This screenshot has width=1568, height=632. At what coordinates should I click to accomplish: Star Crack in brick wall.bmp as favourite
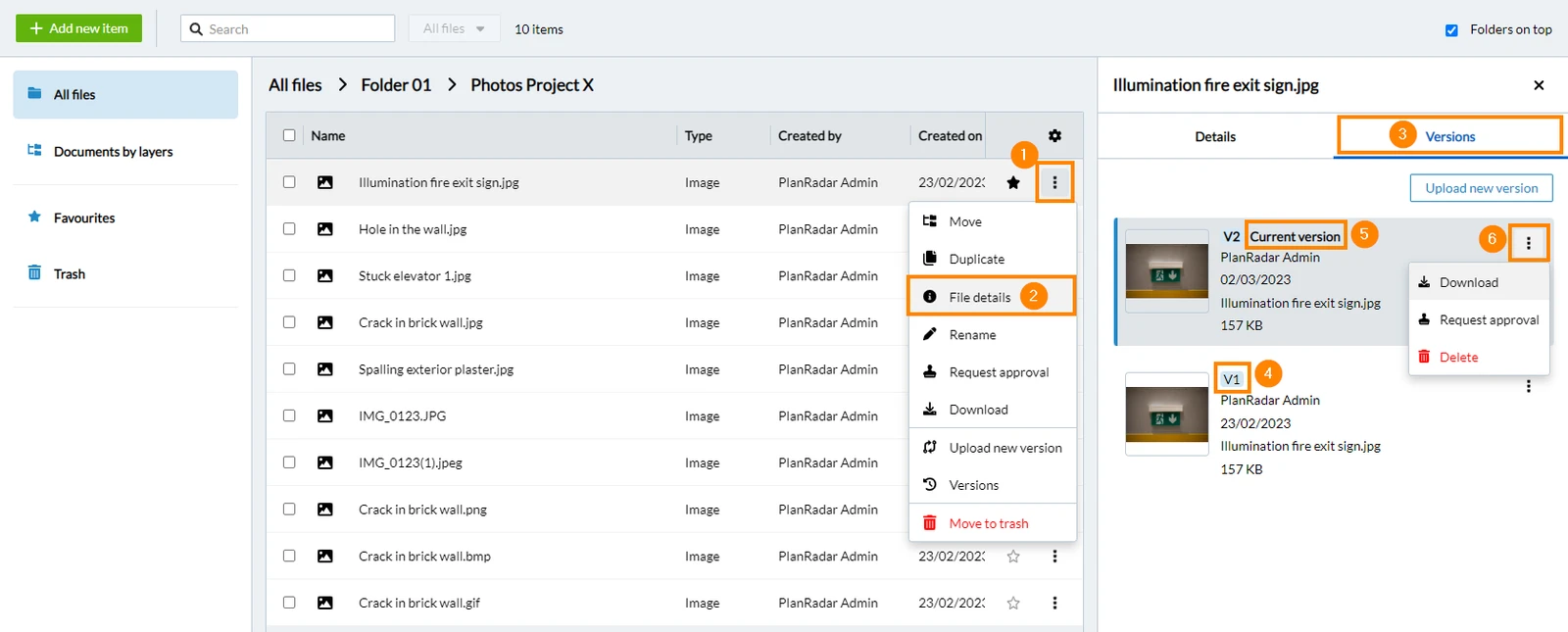tap(1013, 556)
